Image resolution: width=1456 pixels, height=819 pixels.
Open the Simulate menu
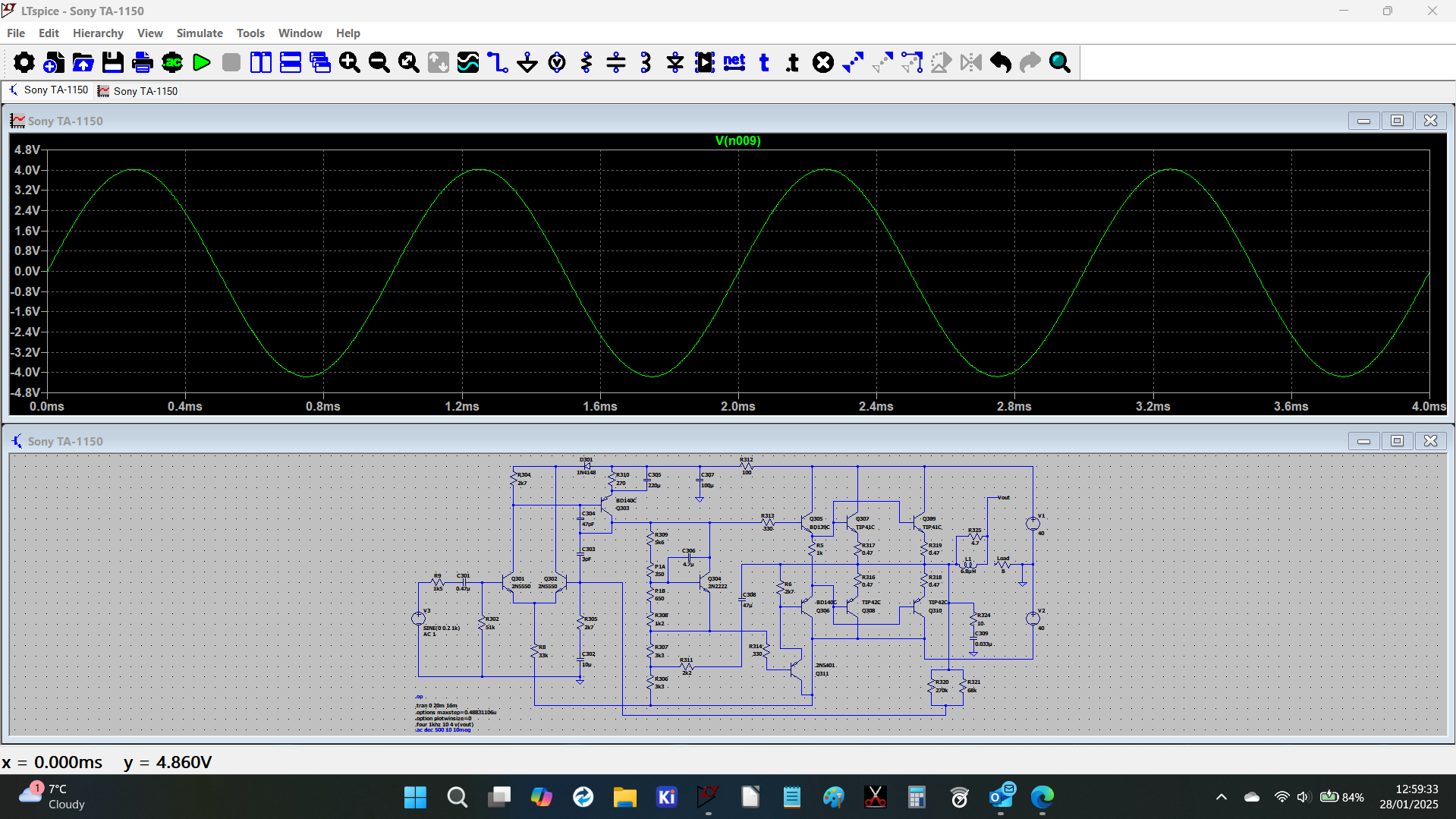coord(200,33)
